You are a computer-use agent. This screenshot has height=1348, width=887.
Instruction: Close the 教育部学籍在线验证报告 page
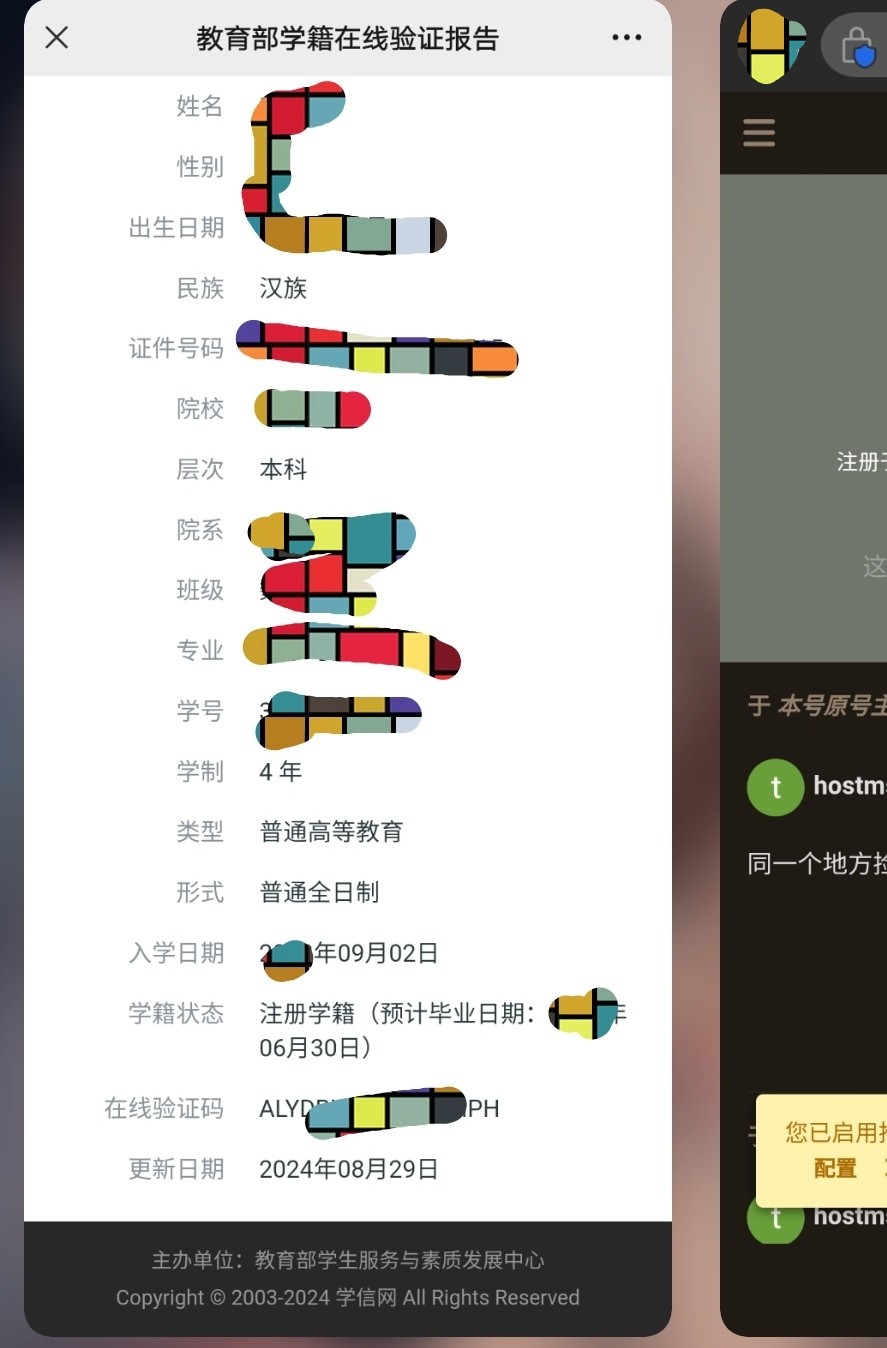click(x=57, y=38)
